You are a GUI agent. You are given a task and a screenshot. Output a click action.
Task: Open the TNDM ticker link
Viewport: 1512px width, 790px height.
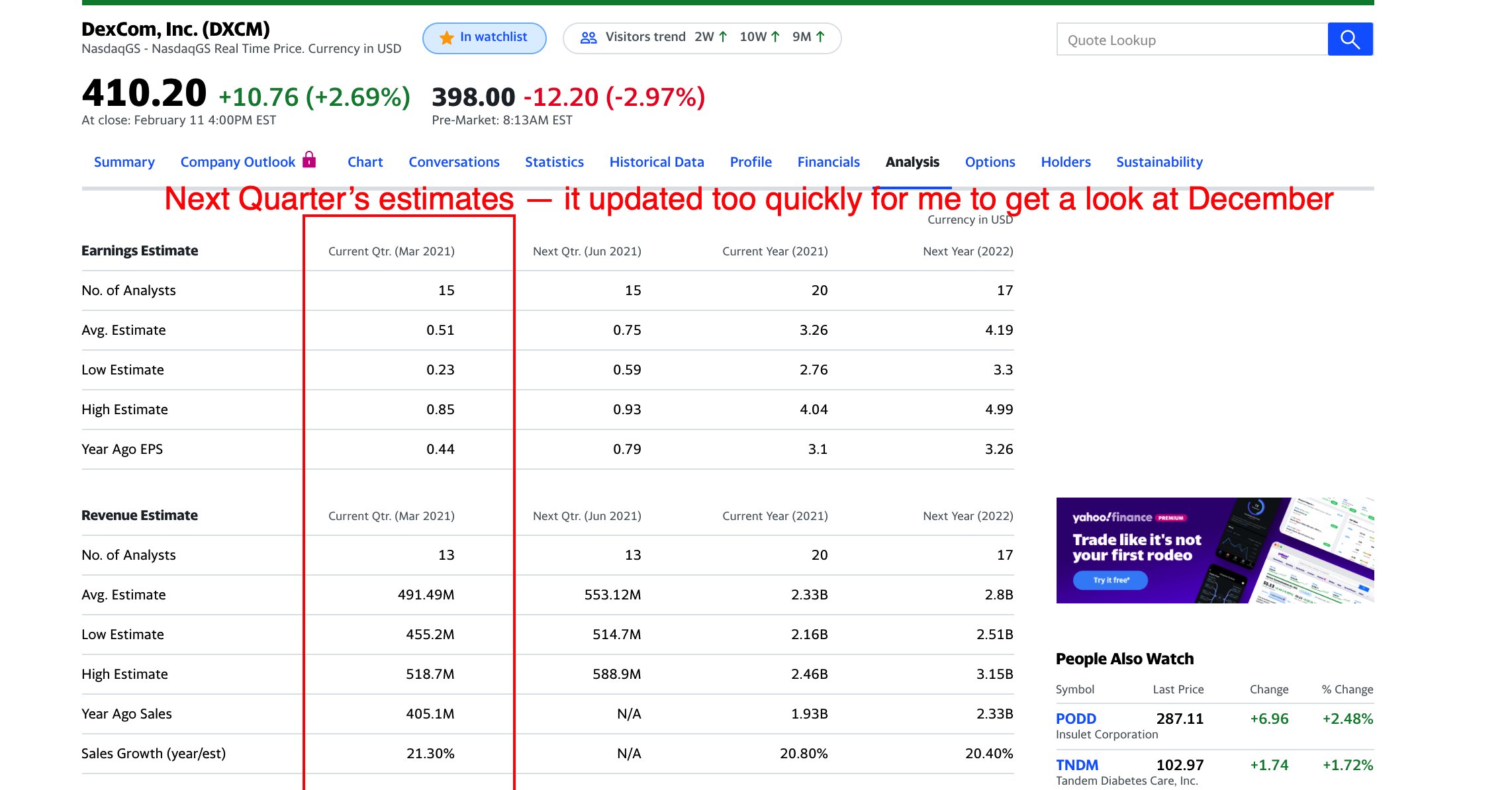1077,765
